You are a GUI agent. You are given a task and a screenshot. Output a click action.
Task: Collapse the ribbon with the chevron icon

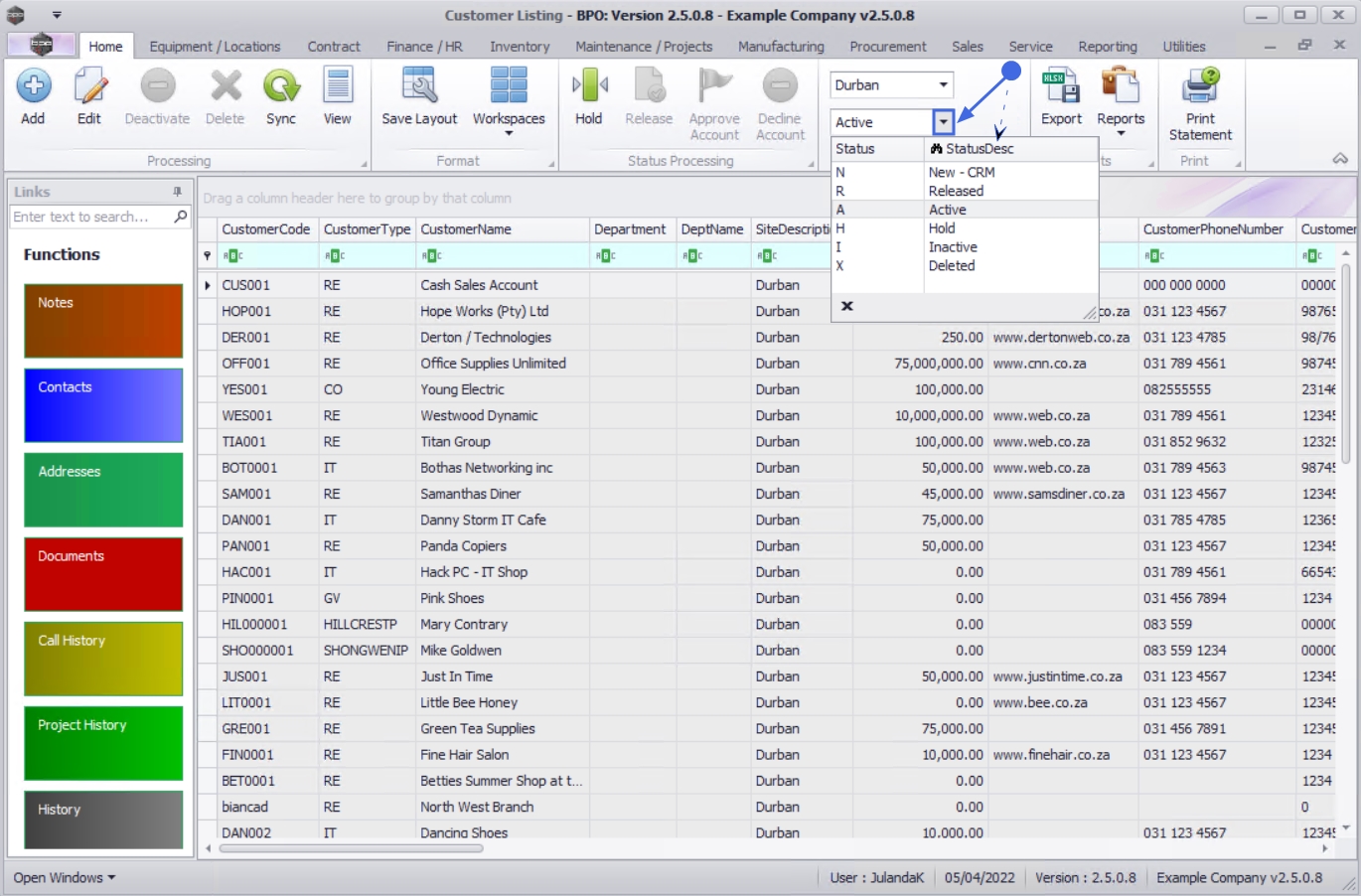[1340, 159]
